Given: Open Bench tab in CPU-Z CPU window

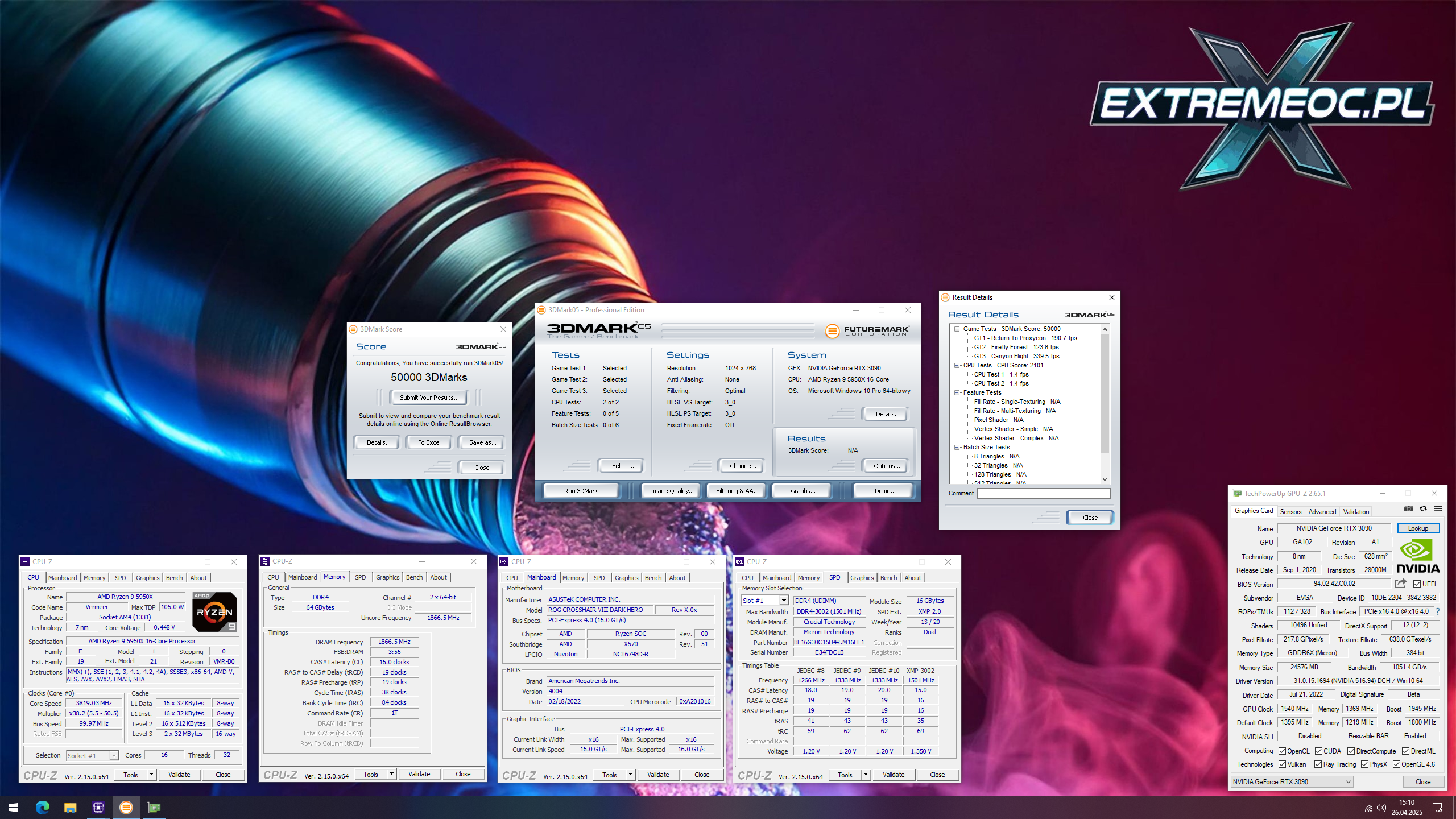Looking at the screenshot, I should coord(174,578).
